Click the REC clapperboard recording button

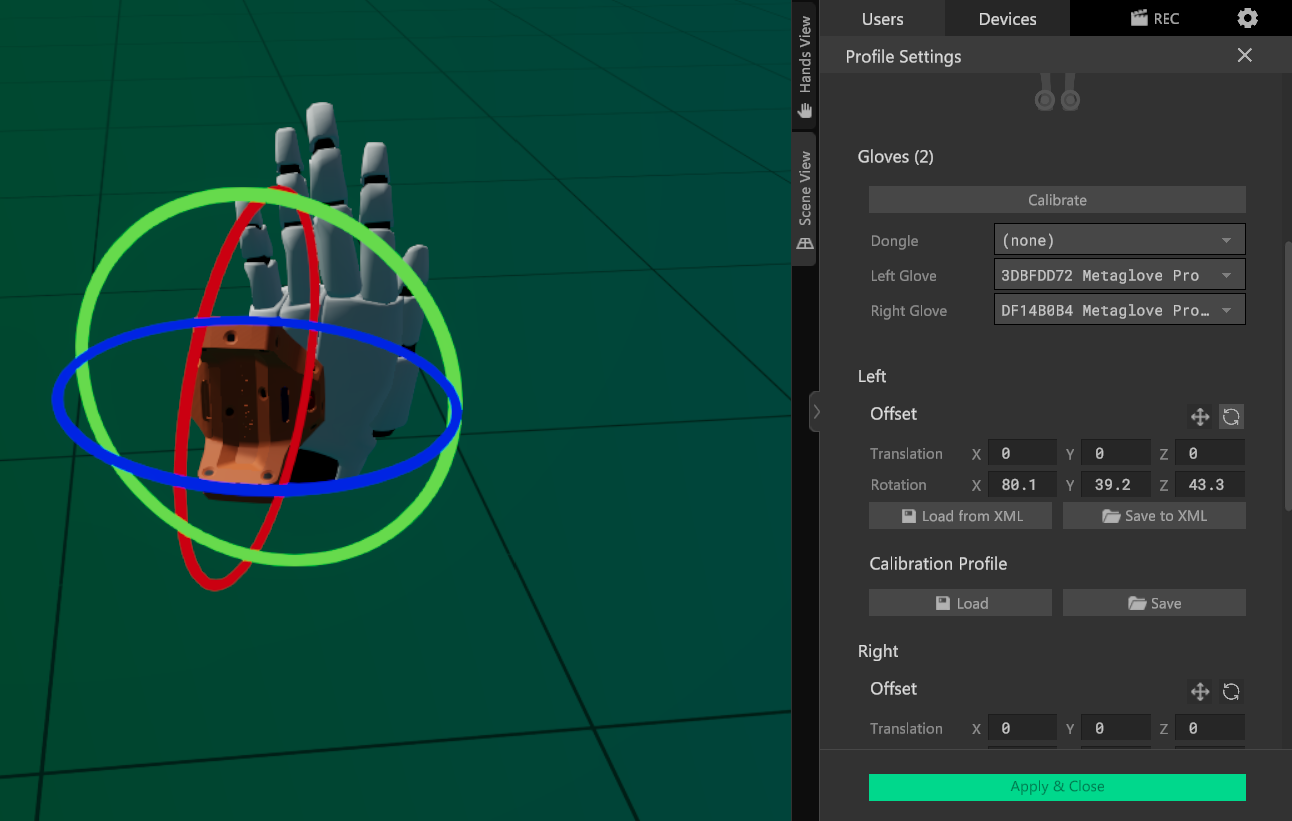(1154, 18)
